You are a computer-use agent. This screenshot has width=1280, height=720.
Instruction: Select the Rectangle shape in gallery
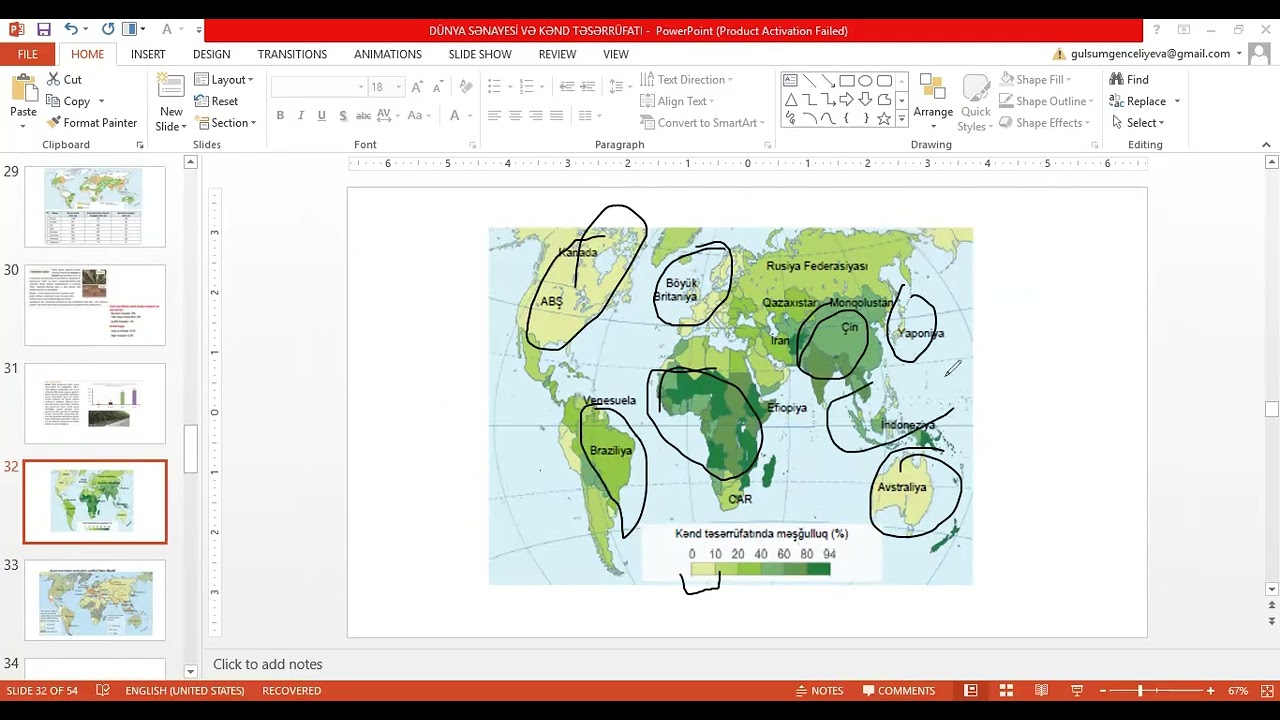click(x=847, y=81)
